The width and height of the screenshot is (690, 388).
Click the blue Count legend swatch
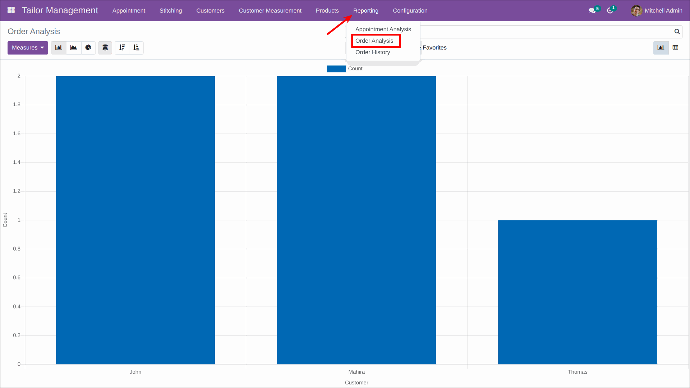[336, 69]
